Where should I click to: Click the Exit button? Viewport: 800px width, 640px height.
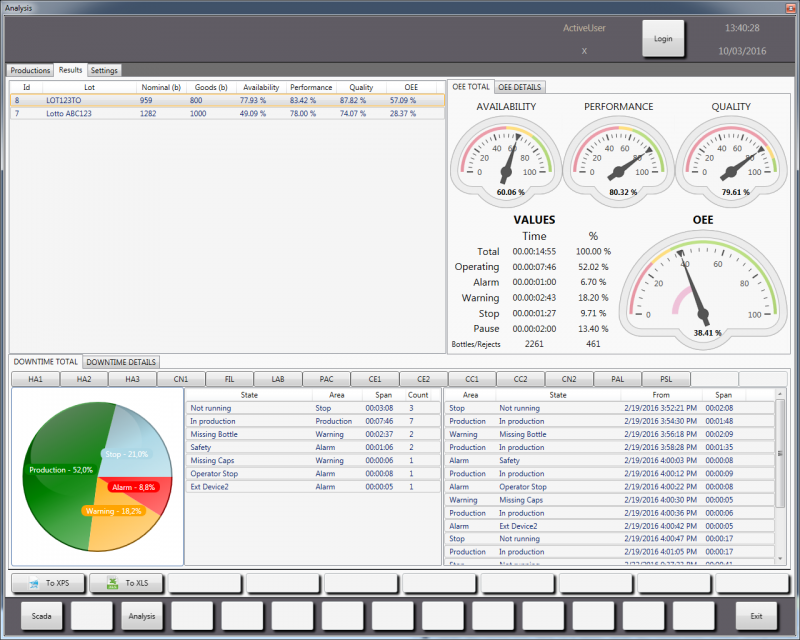click(756, 615)
